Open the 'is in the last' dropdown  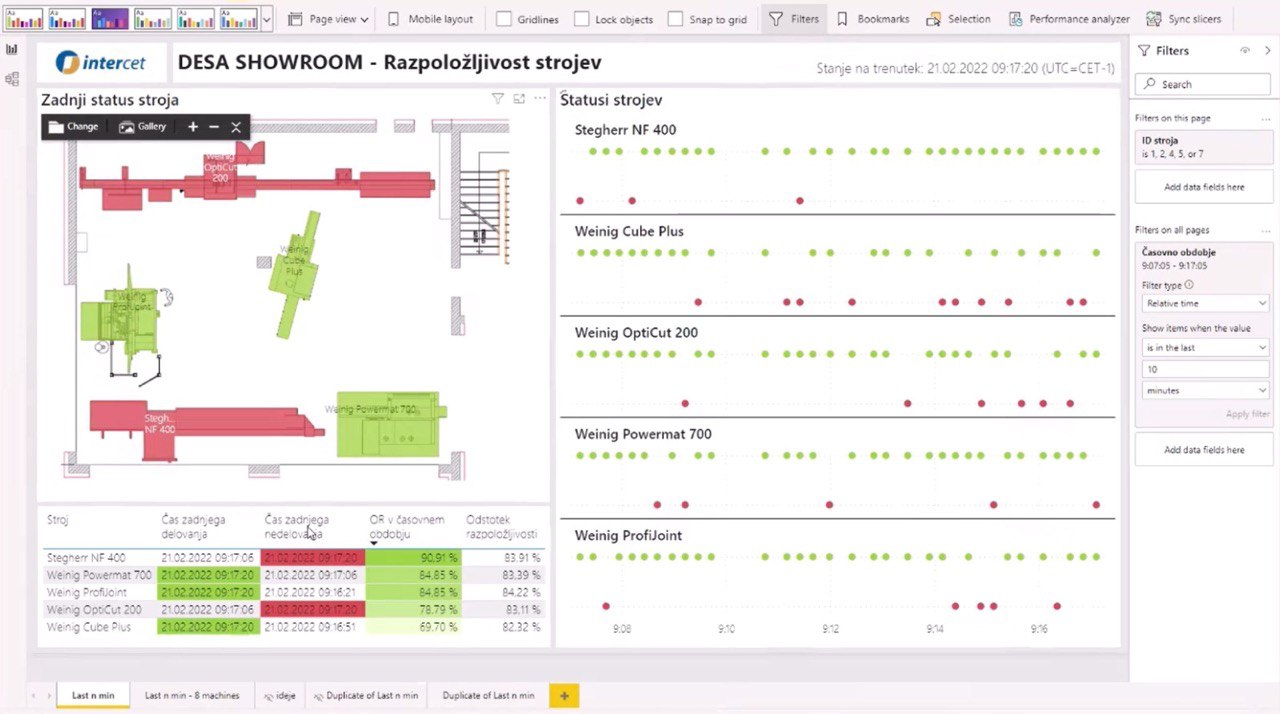pos(1205,347)
